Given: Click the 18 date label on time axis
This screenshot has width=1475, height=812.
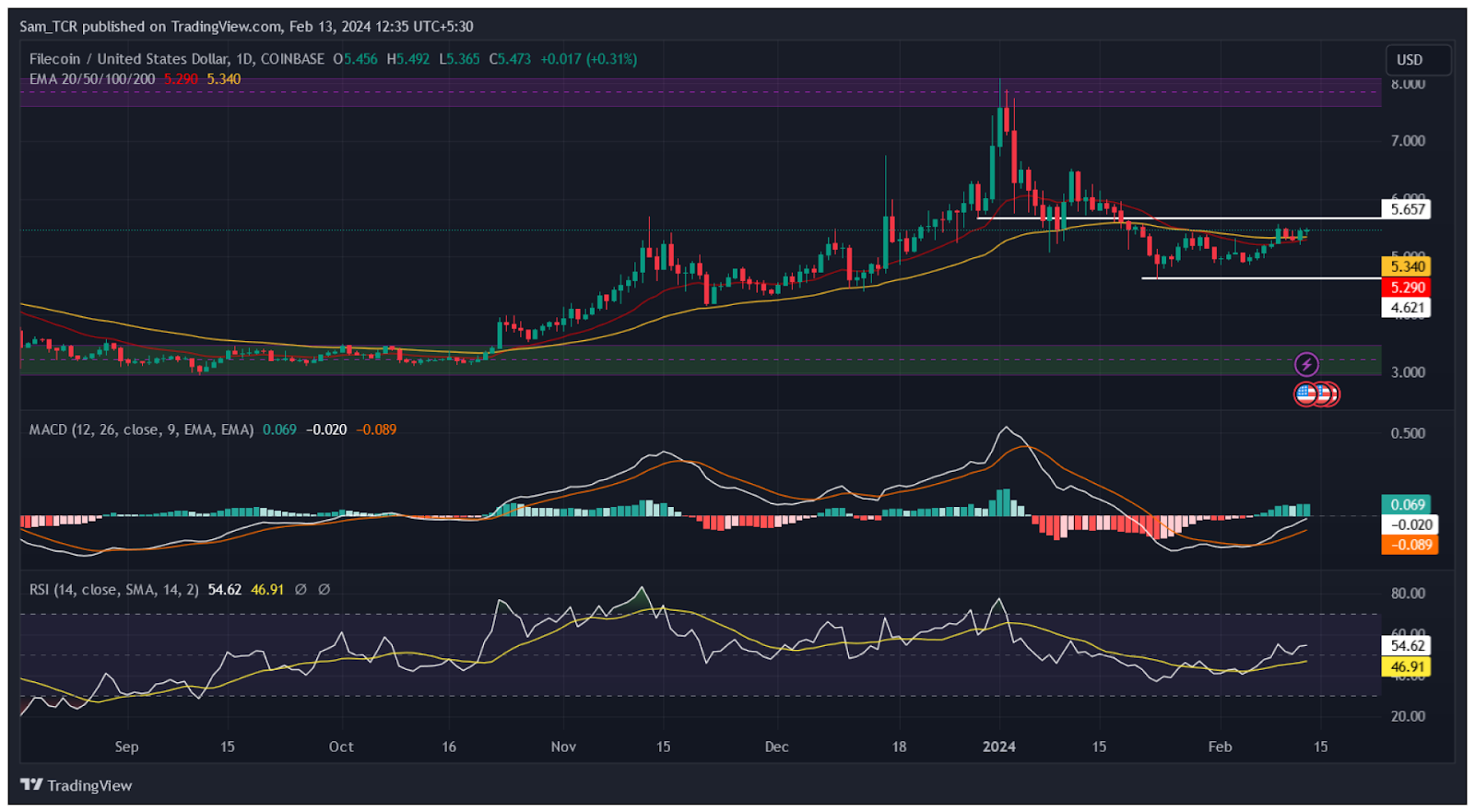Looking at the screenshot, I should coord(899,747).
